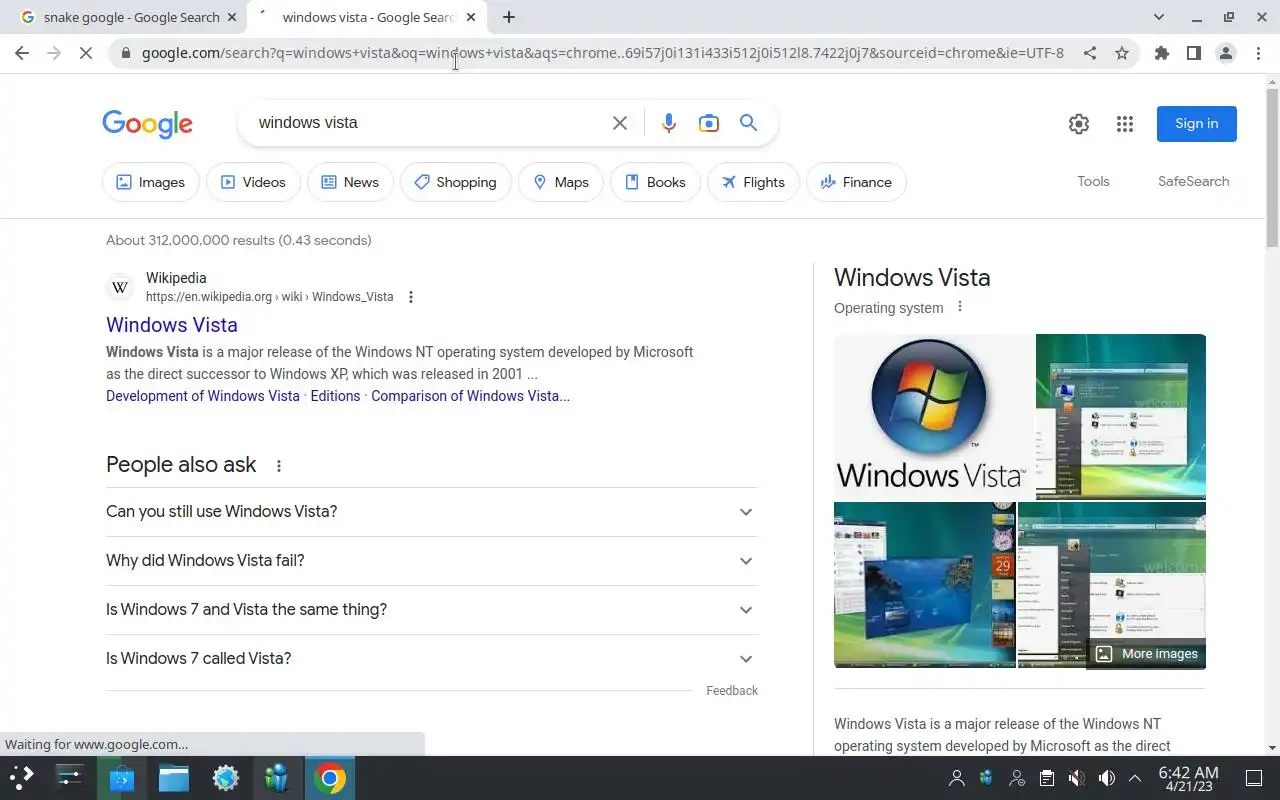Open Google quick settings gear
The width and height of the screenshot is (1280, 800).
[1079, 124]
